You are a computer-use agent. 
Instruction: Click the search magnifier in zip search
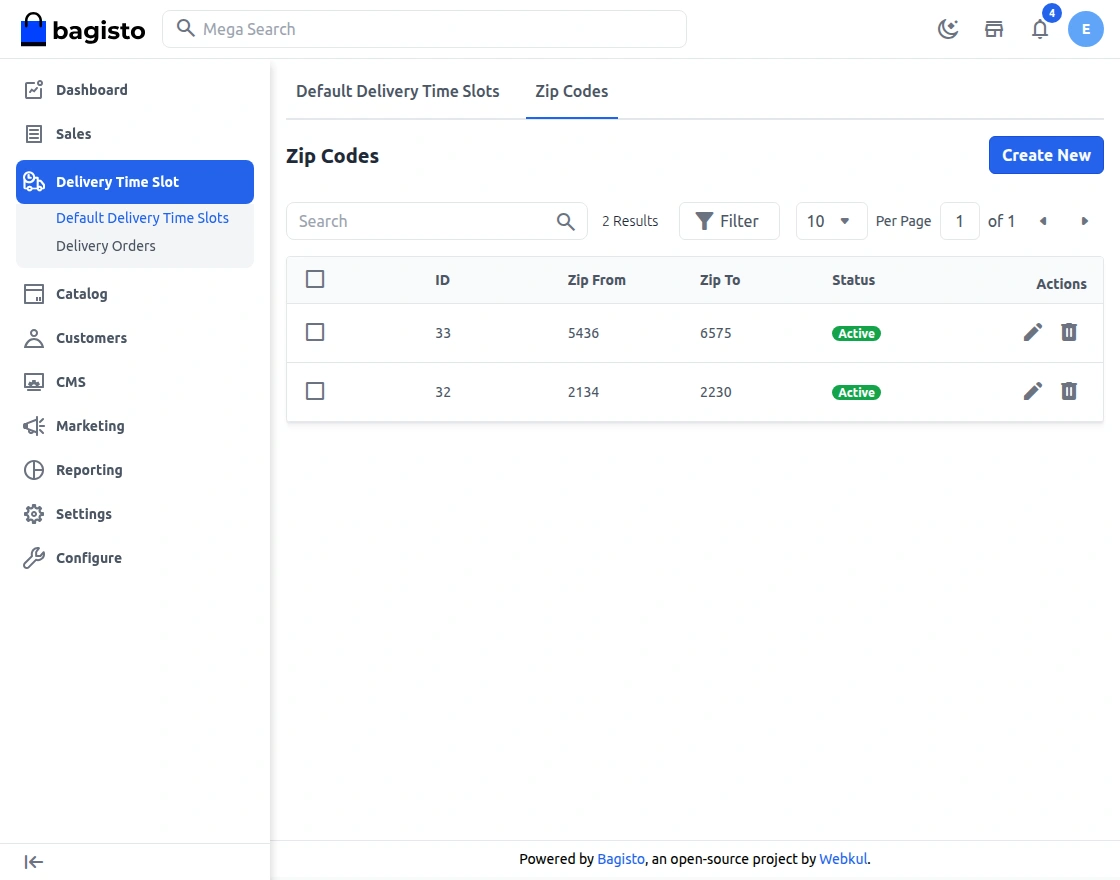coord(566,221)
